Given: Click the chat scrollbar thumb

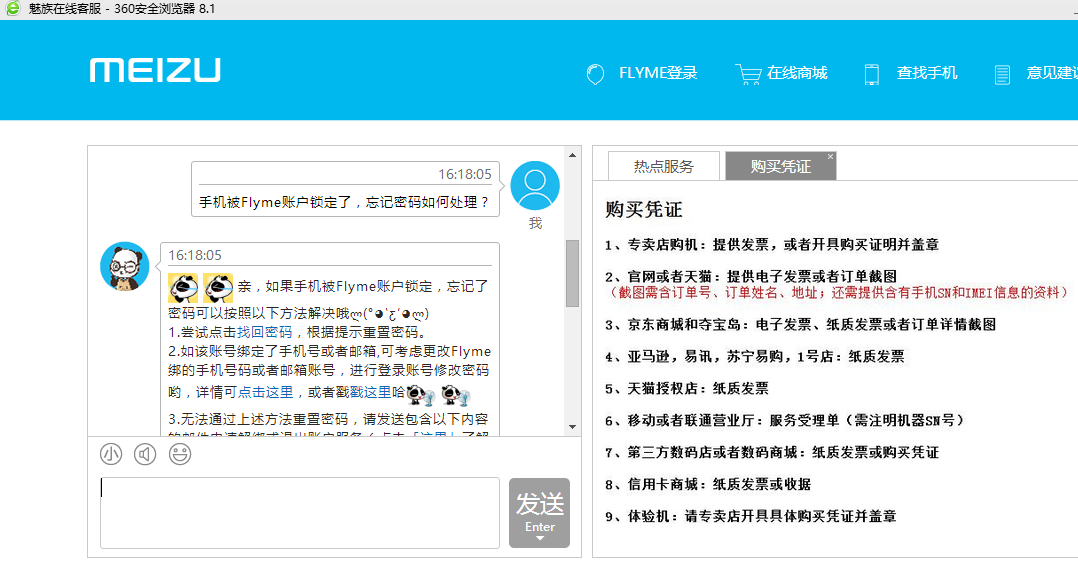Looking at the screenshot, I should (x=573, y=273).
